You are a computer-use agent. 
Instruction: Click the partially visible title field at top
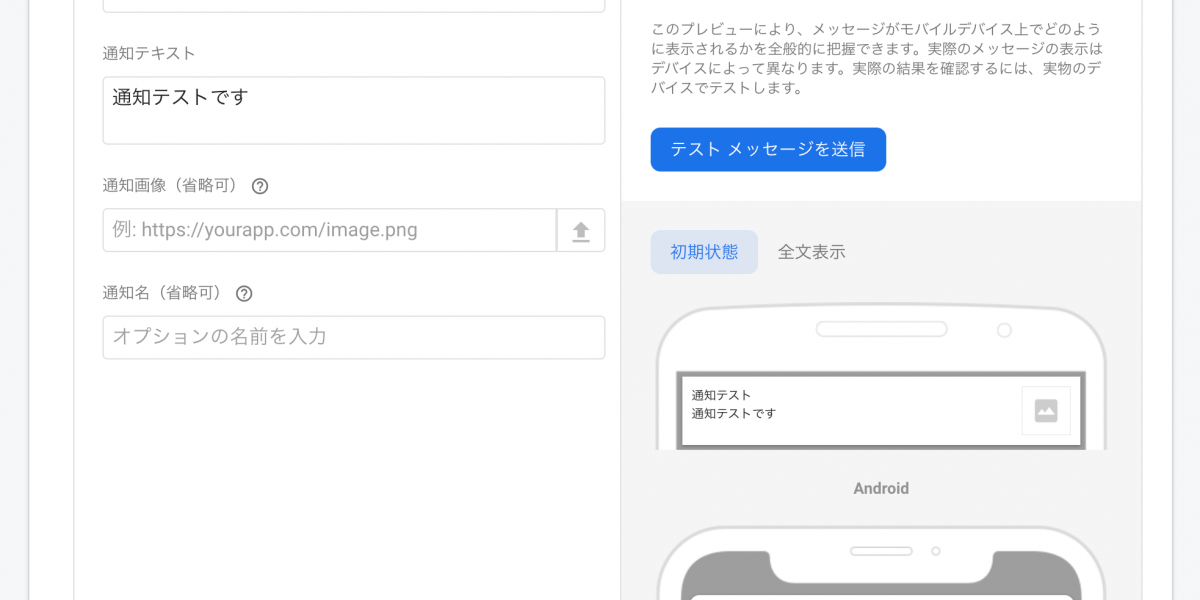tap(354, 5)
